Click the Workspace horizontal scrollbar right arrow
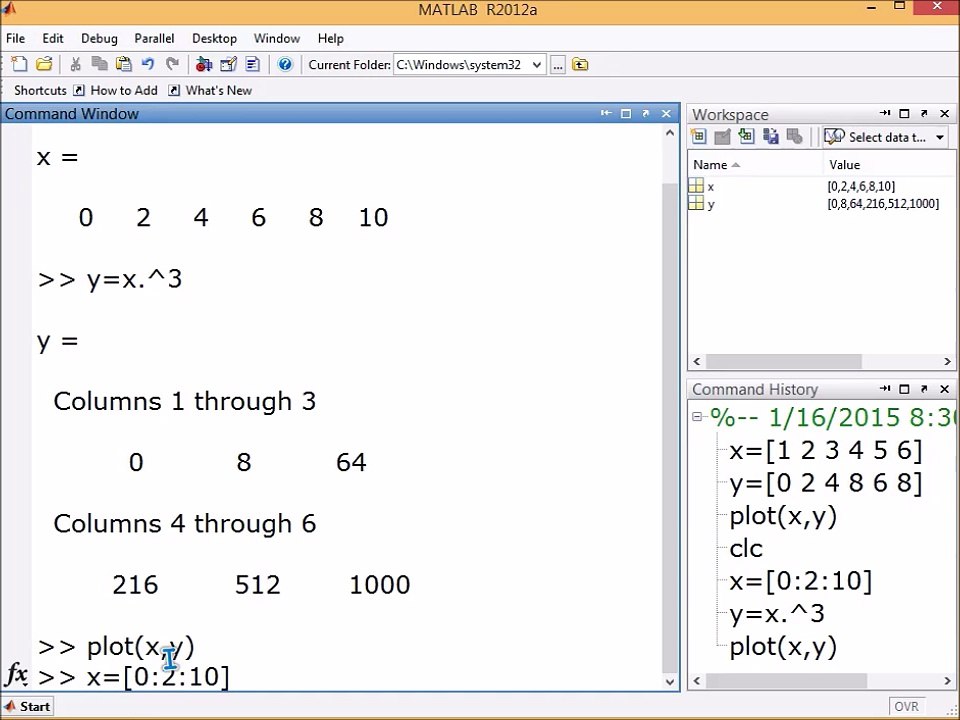Viewport: 960px width, 720px height. [x=947, y=361]
